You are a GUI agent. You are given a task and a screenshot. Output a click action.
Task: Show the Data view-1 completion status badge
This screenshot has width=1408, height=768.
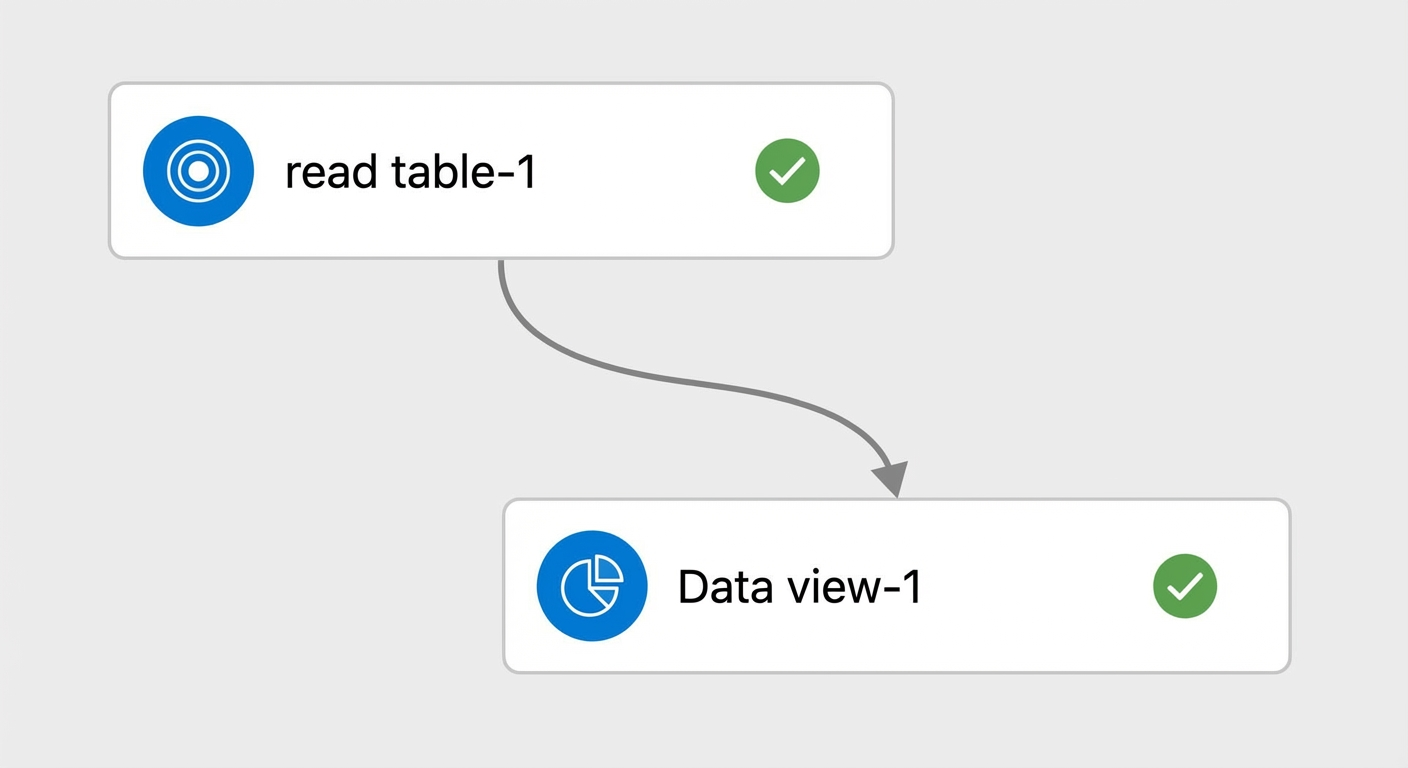[1185, 586]
